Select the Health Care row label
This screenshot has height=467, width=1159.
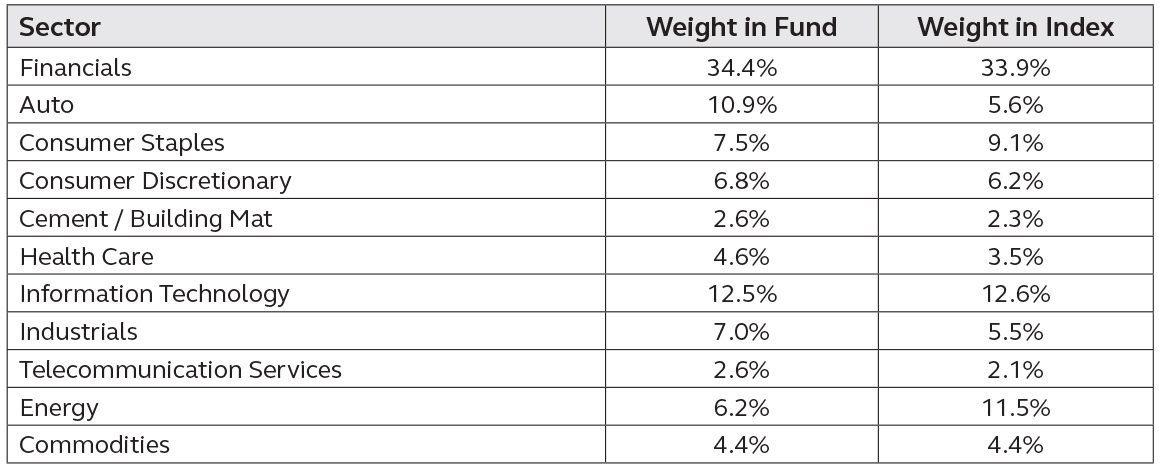click(x=86, y=256)
